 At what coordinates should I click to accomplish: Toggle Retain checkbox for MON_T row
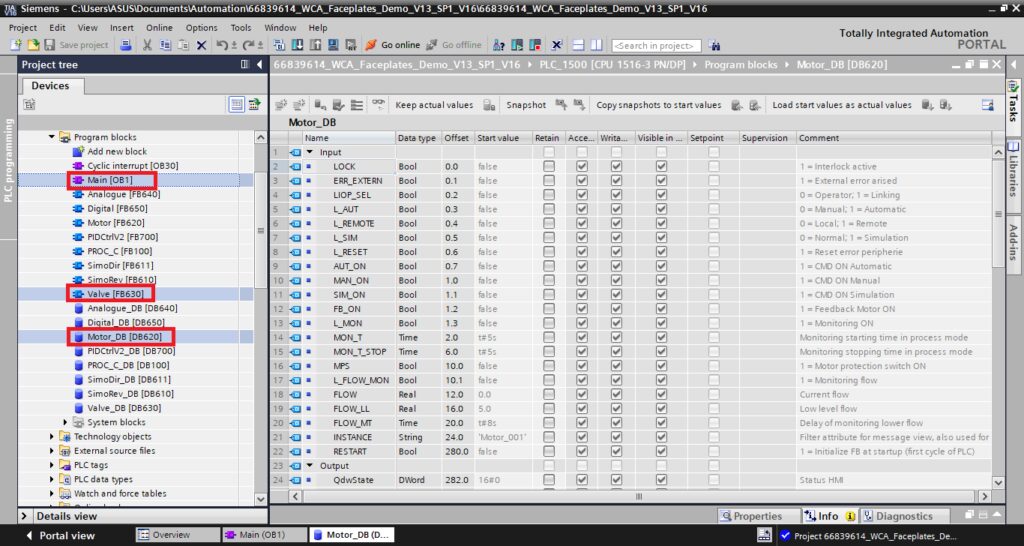[549, 338]
